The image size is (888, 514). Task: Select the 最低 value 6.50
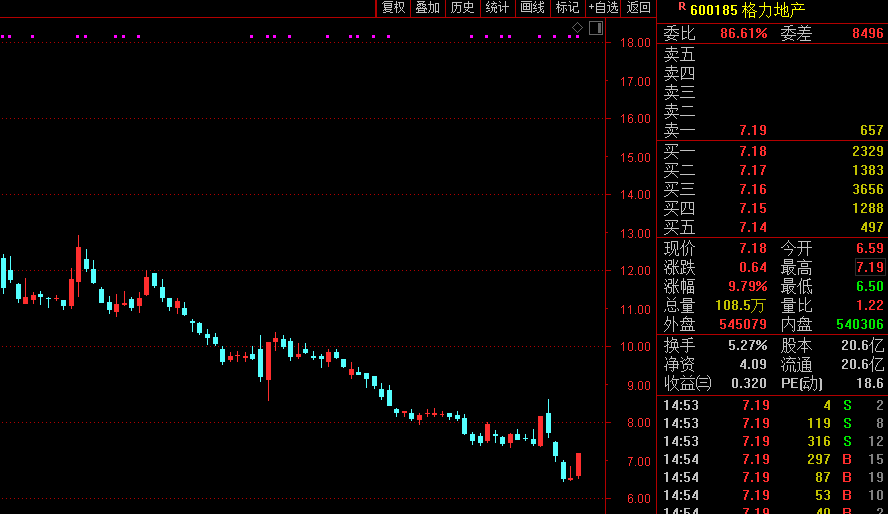tap(870, 286)
